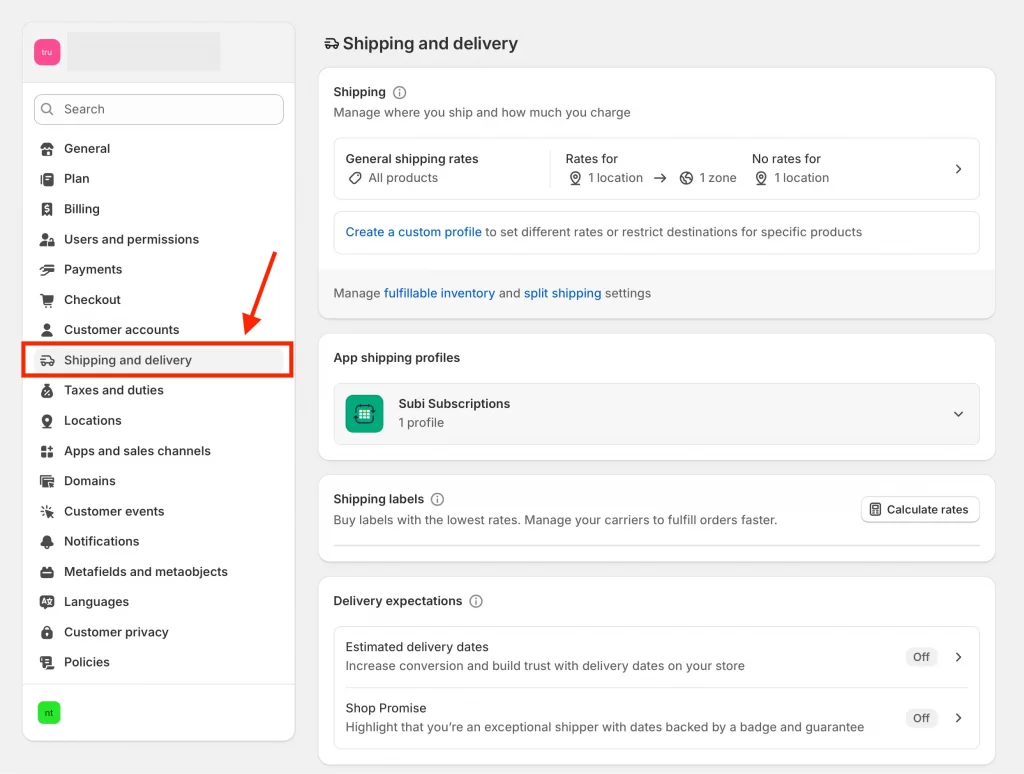Click the Checkout cart icon in sidebar
Image resolution: width=1024 pixels, height=774 pixels.
[47, 300]
